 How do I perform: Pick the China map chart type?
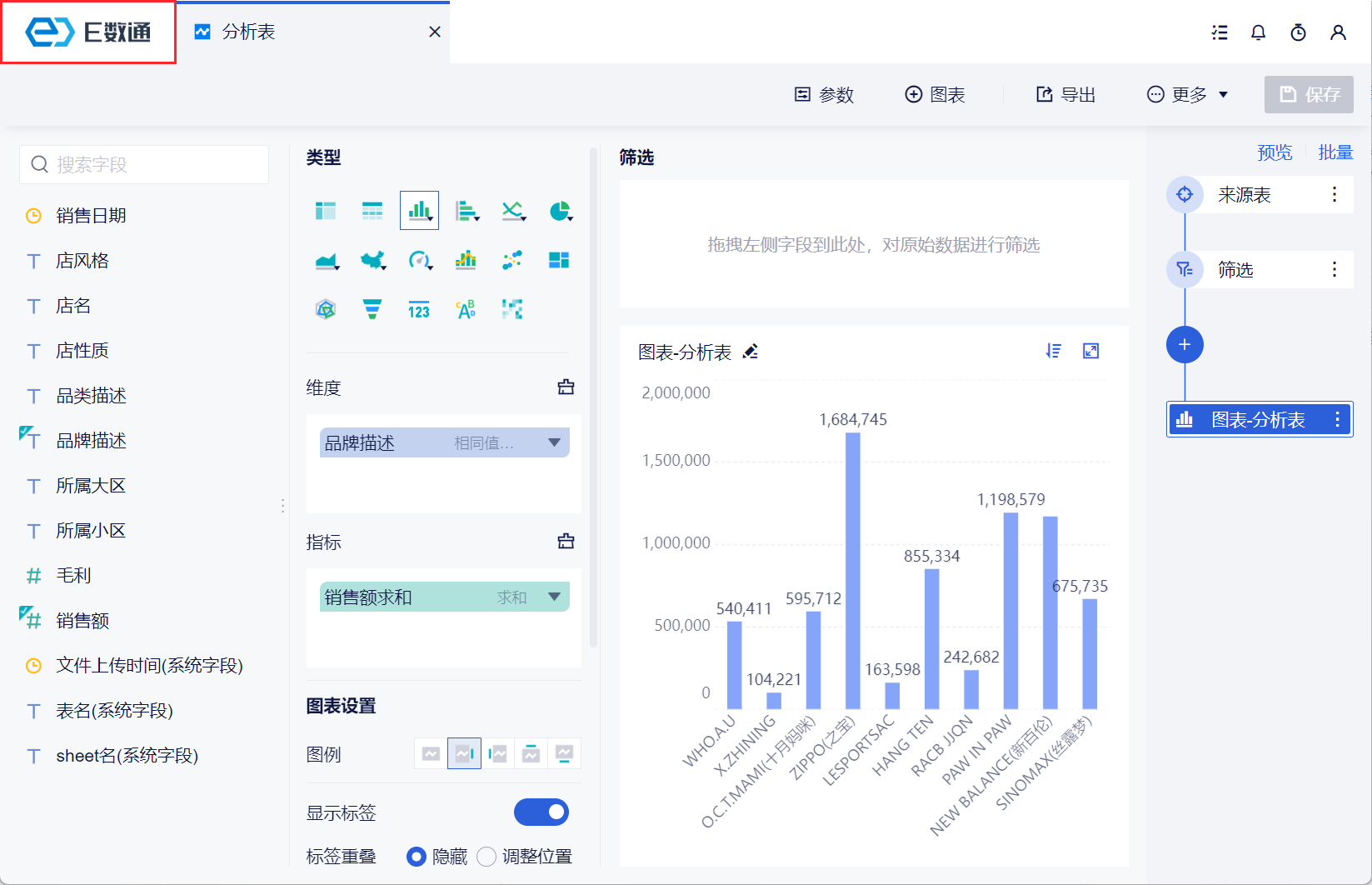[372, 261]
